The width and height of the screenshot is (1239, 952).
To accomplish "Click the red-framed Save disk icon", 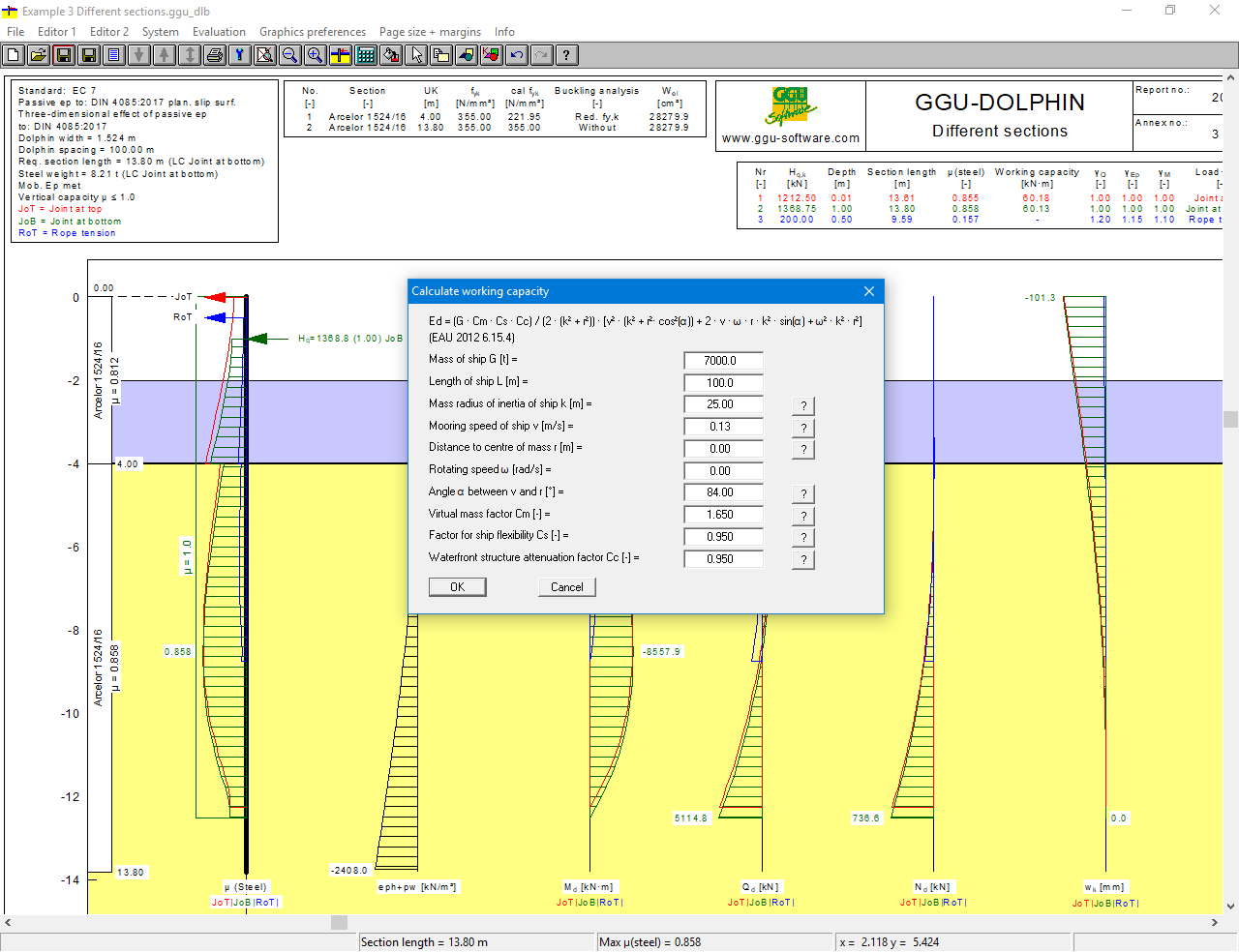I will point(64,55).
